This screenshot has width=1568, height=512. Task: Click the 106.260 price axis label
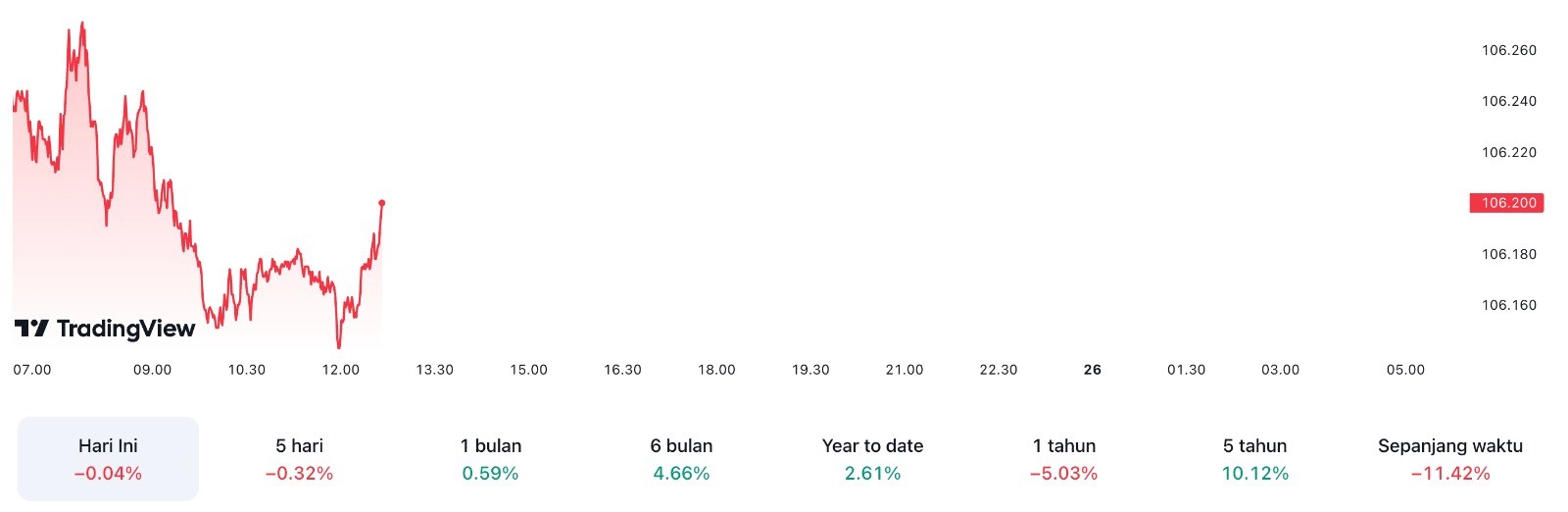click(1509, 50)
